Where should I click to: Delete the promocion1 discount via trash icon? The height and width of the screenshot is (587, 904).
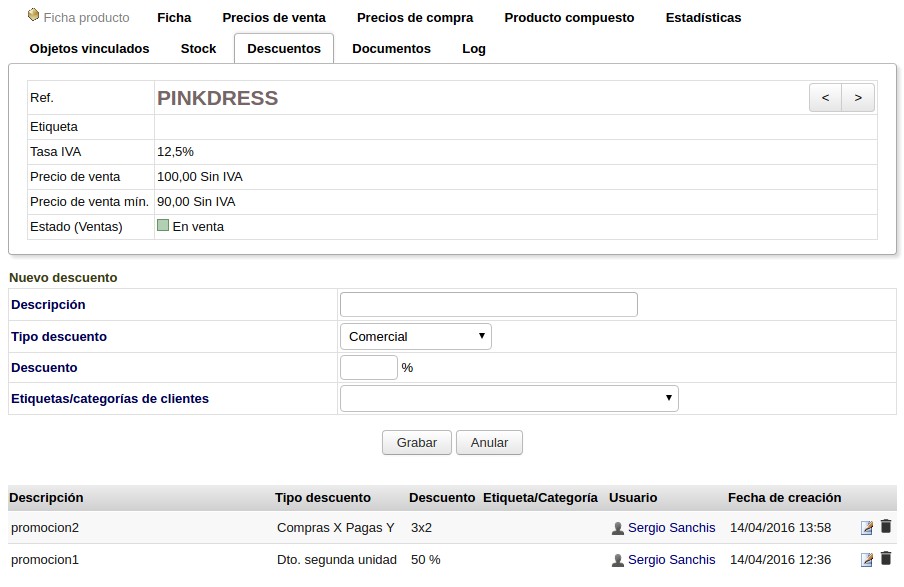coord(886,559)
